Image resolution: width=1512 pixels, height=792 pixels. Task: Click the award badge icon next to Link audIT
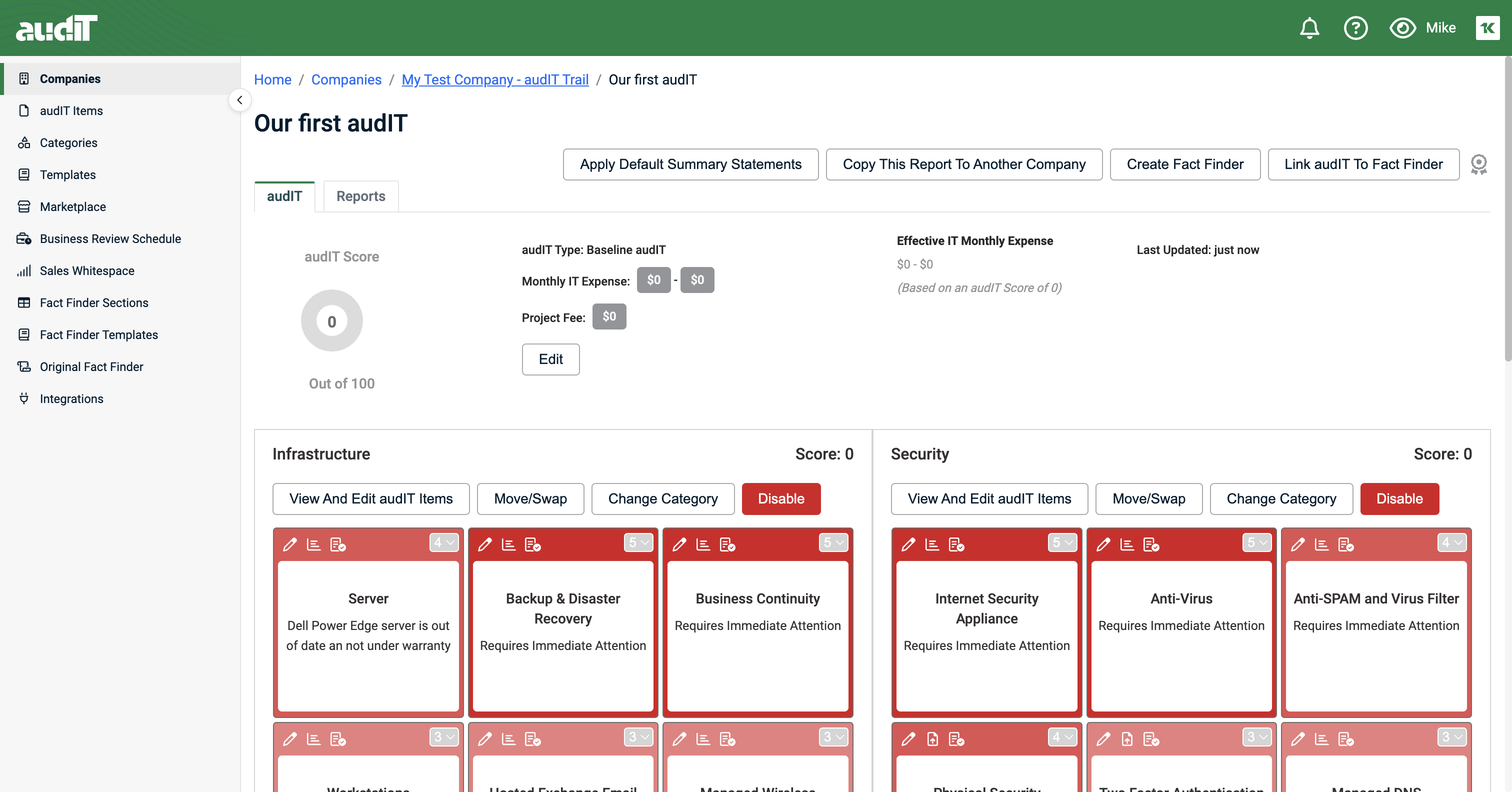click(1478, 164)
